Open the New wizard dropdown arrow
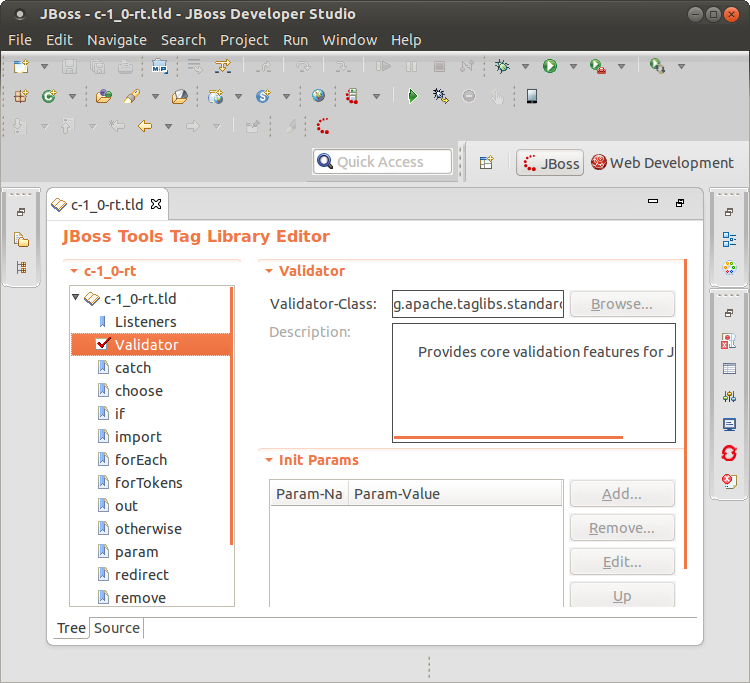 [x=44, y=66]
